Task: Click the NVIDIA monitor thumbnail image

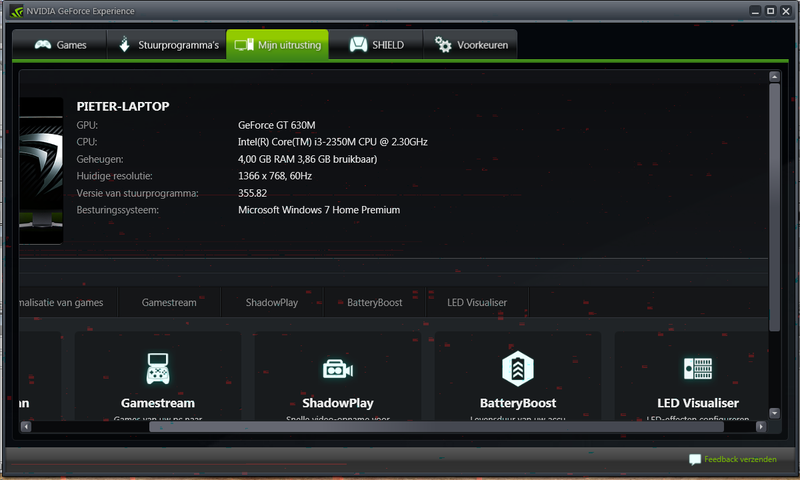Action: [41, 171]
